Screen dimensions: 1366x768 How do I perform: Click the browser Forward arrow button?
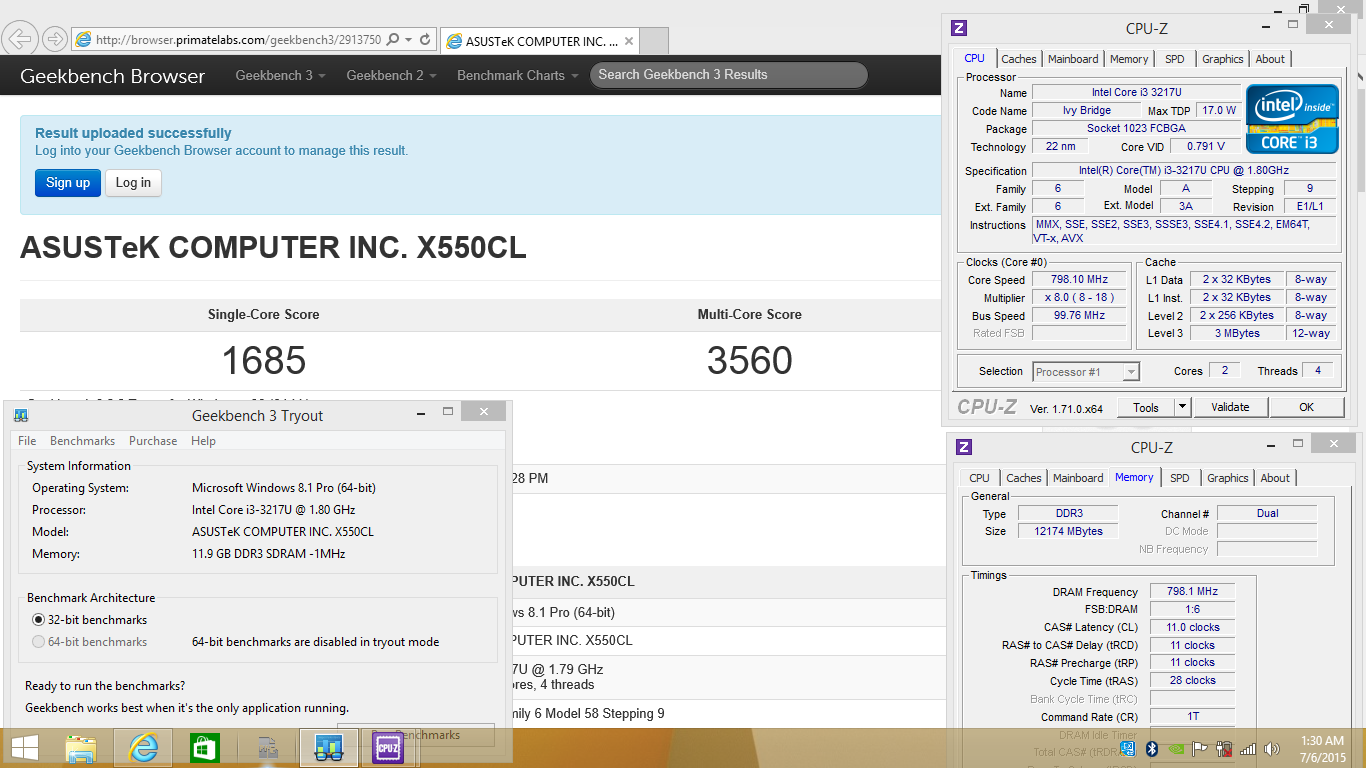click(x=54, y=40)
